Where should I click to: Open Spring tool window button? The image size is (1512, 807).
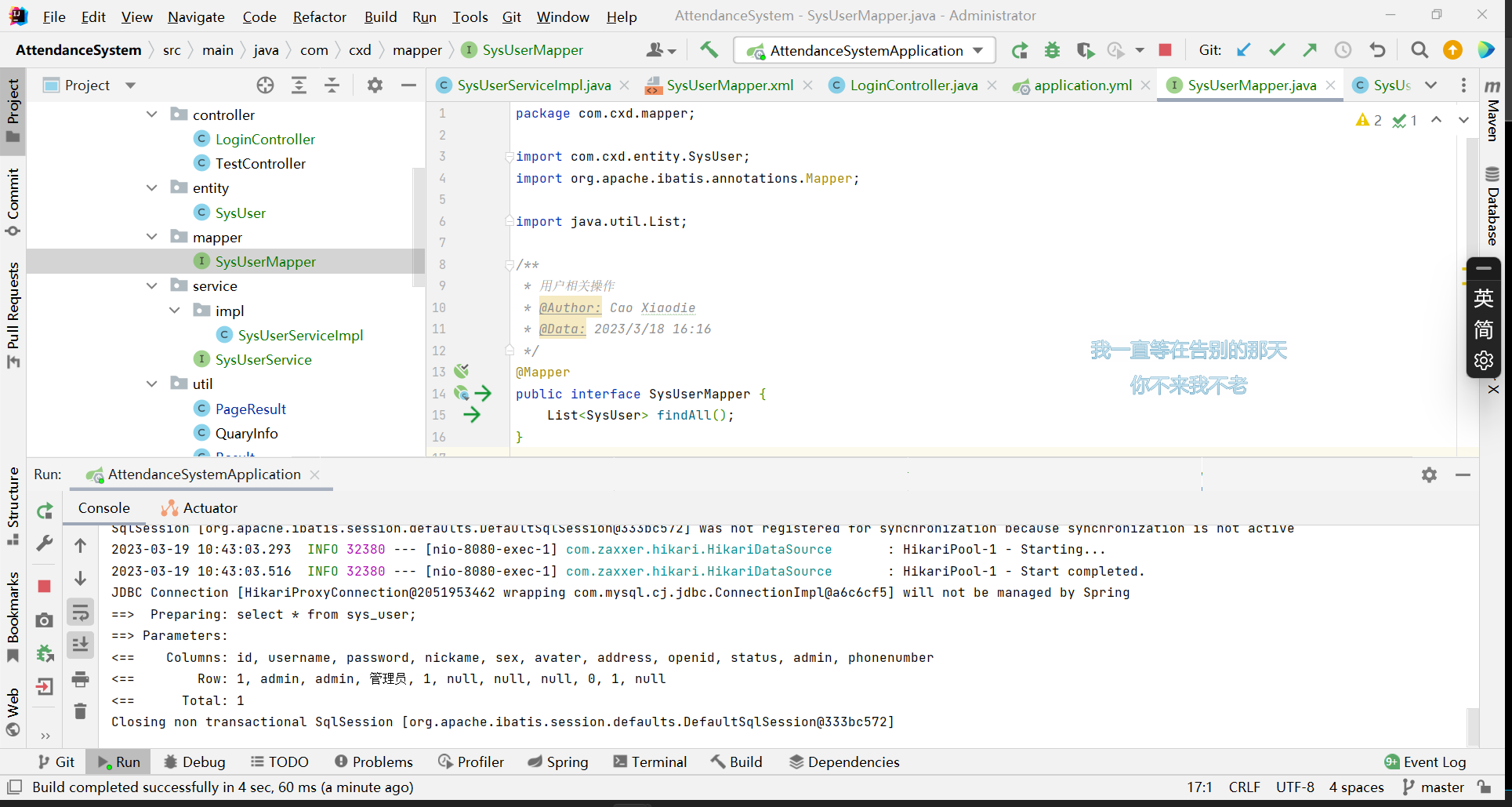[x=557, y=762]
